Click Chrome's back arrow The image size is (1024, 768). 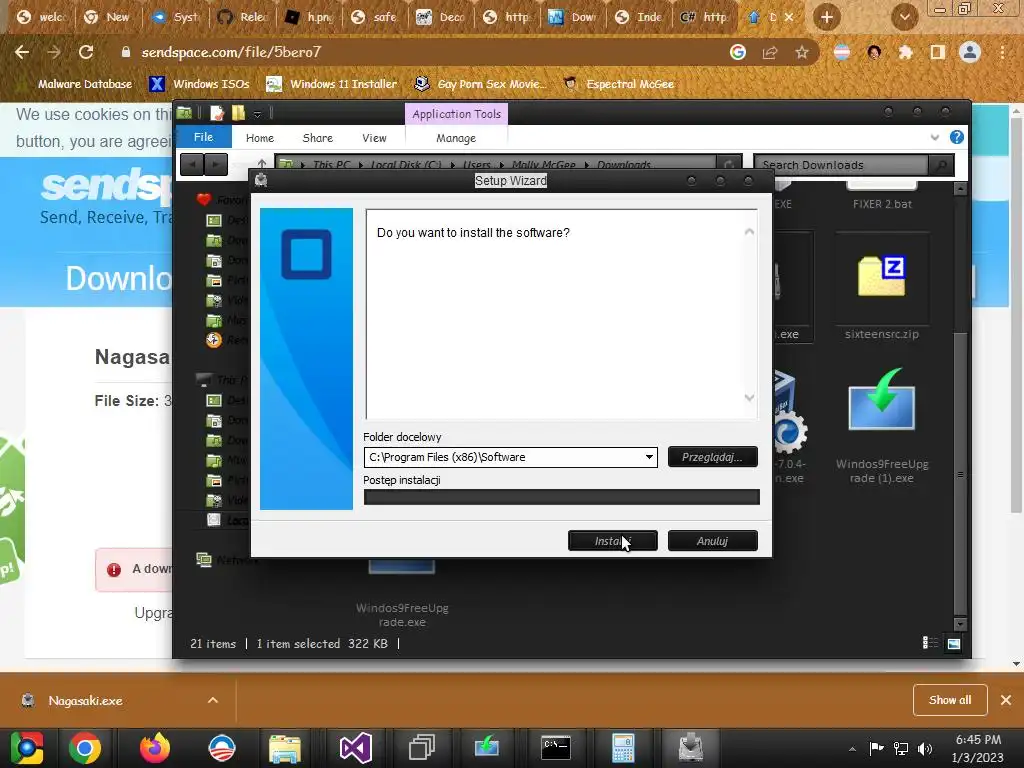tap(22, 52)
